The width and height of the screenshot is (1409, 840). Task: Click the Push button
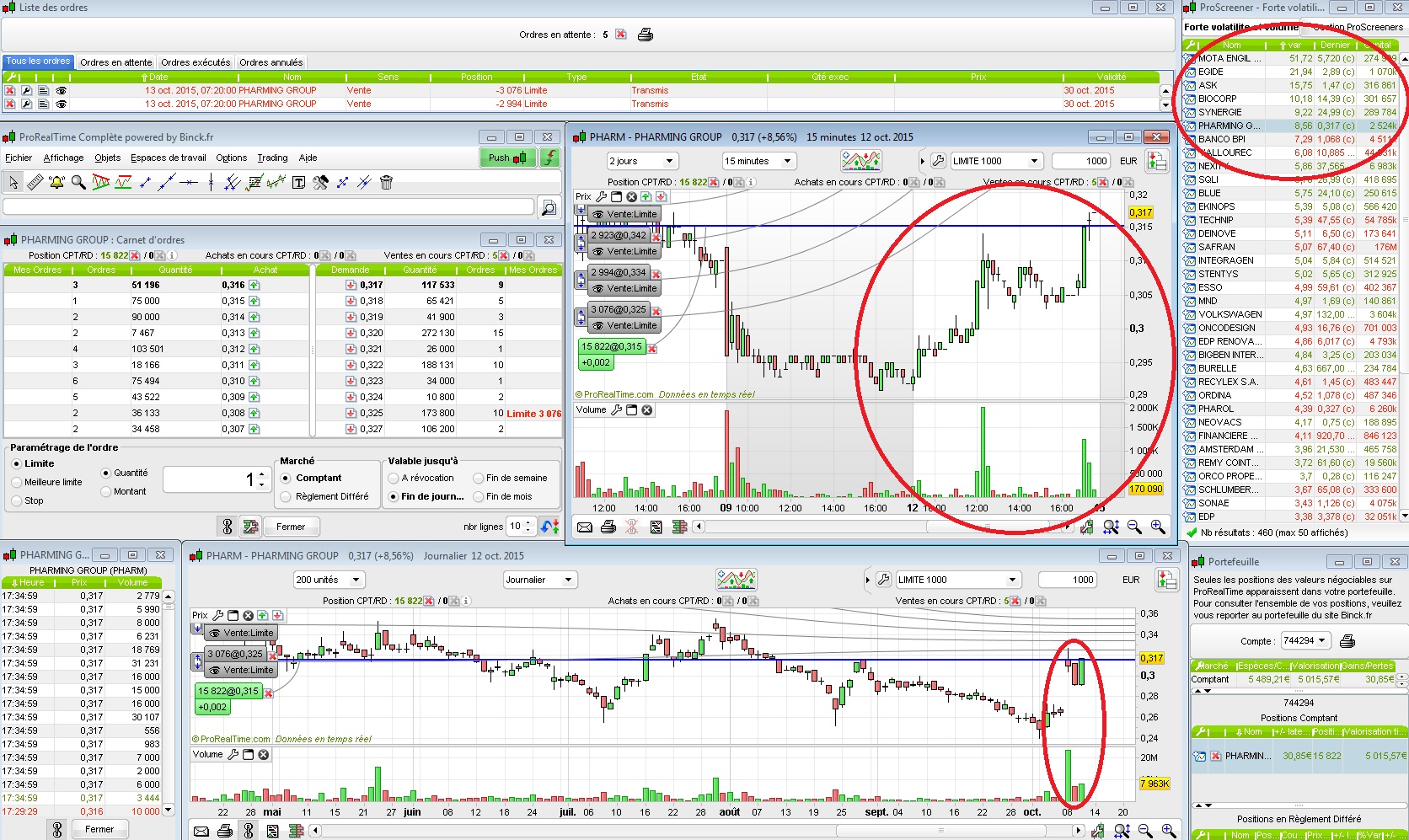point(507,158)
